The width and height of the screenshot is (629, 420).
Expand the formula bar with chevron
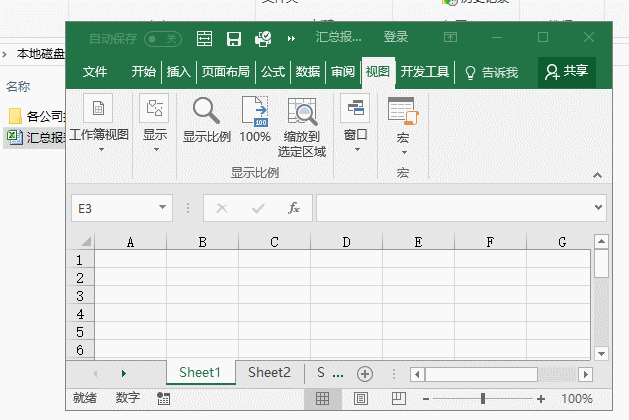599,207
